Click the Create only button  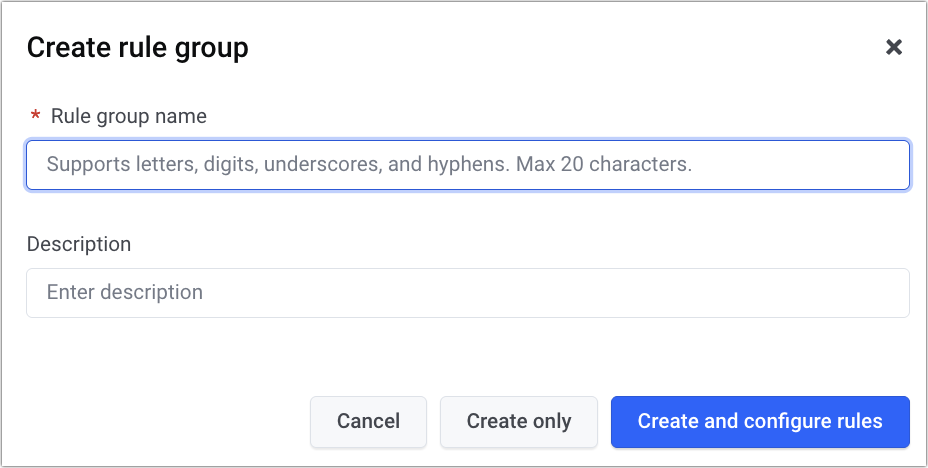coord(518,421)
